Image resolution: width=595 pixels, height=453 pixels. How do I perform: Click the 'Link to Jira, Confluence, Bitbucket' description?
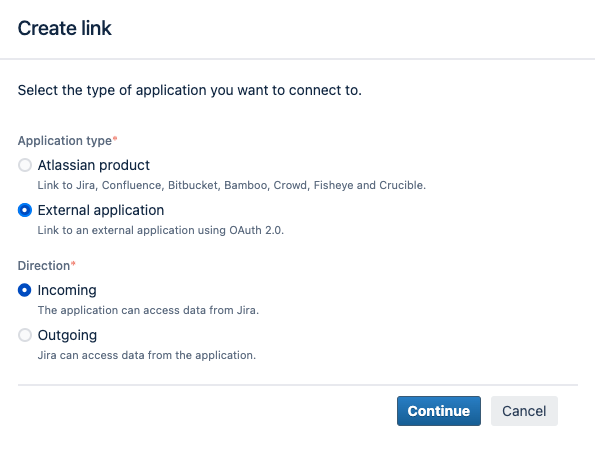[231, 185]
